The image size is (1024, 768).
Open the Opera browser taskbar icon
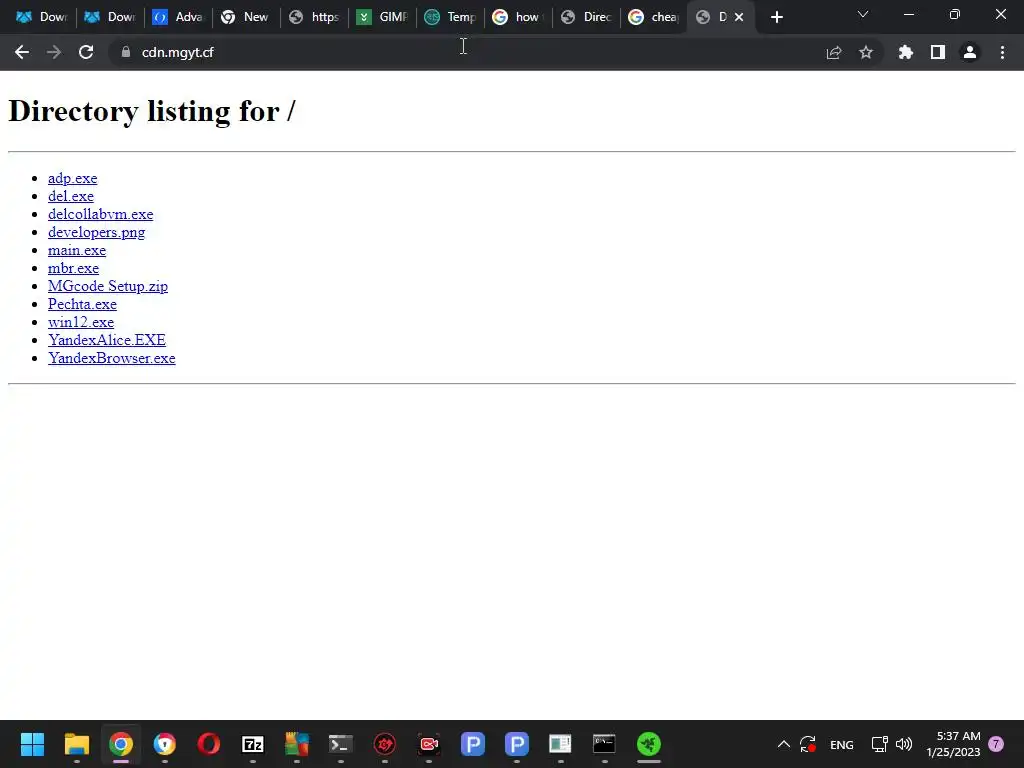[208, 744]
